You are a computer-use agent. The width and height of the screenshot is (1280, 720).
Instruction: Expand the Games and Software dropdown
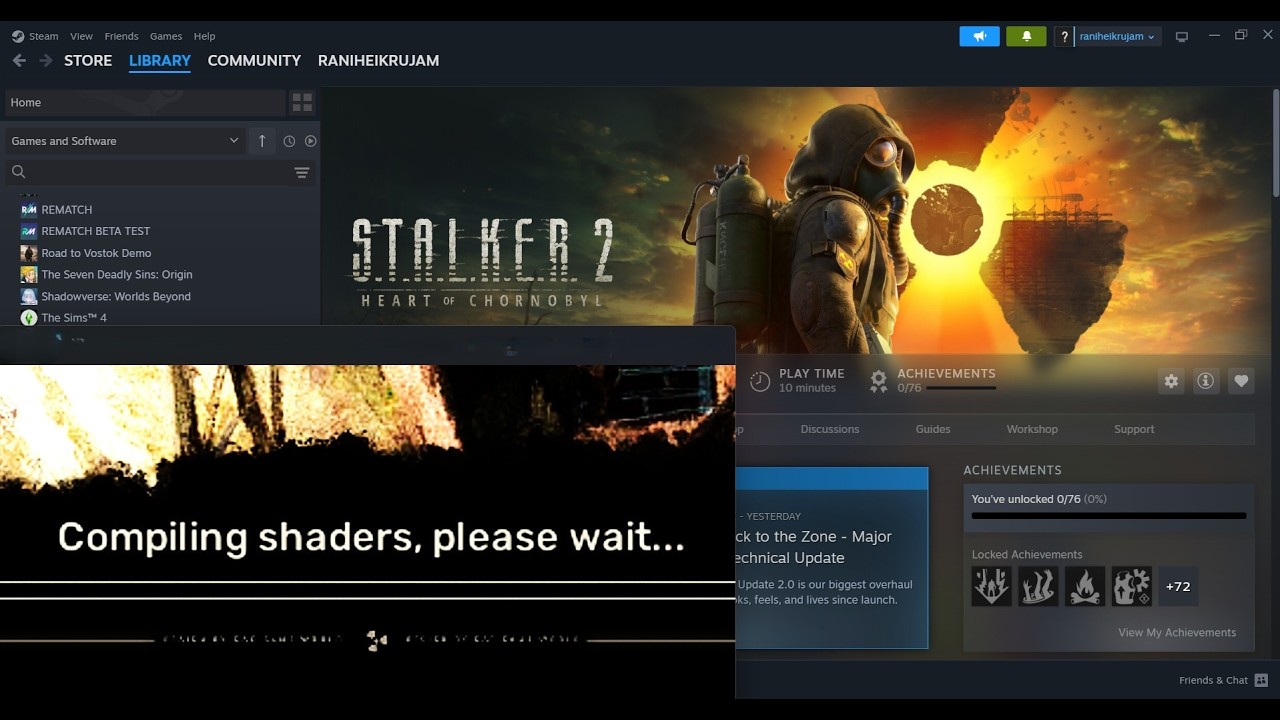125,141
